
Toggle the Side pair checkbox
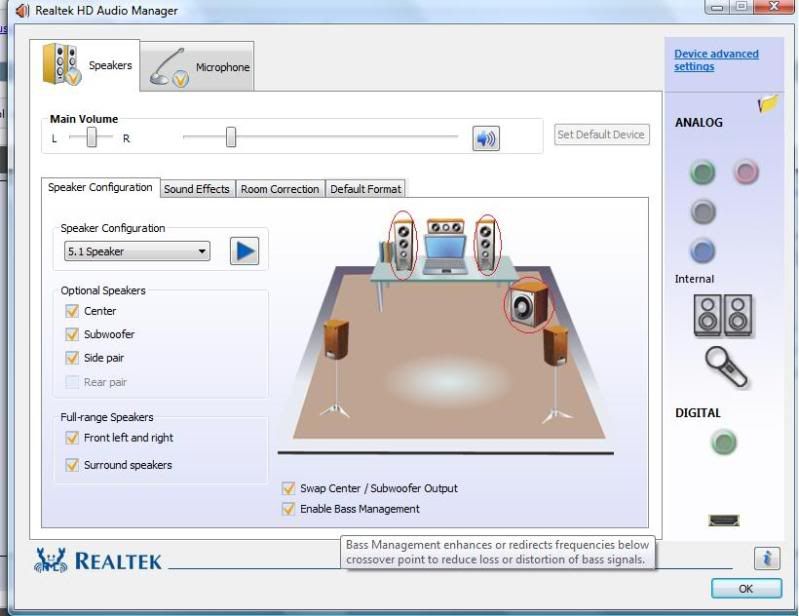[72, 358]
